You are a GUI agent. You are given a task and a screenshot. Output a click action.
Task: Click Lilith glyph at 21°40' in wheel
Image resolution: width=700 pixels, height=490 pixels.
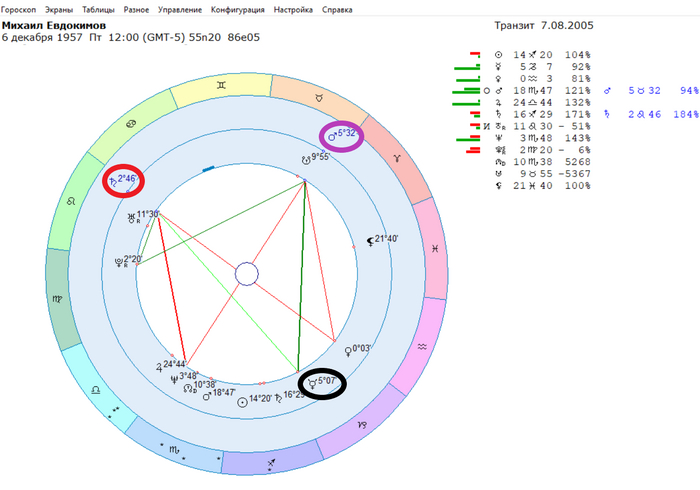370,242
